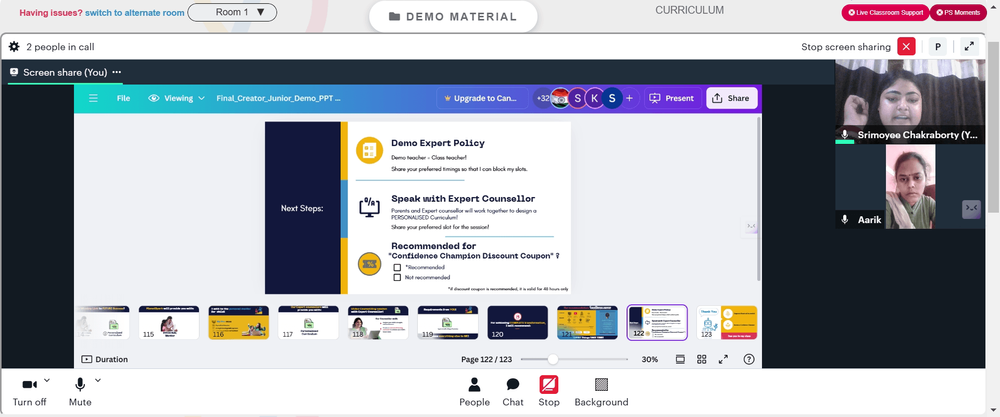This screenshot has height=417, width=1000.
Task: Open the People panel
Action: tap(474, 391)
